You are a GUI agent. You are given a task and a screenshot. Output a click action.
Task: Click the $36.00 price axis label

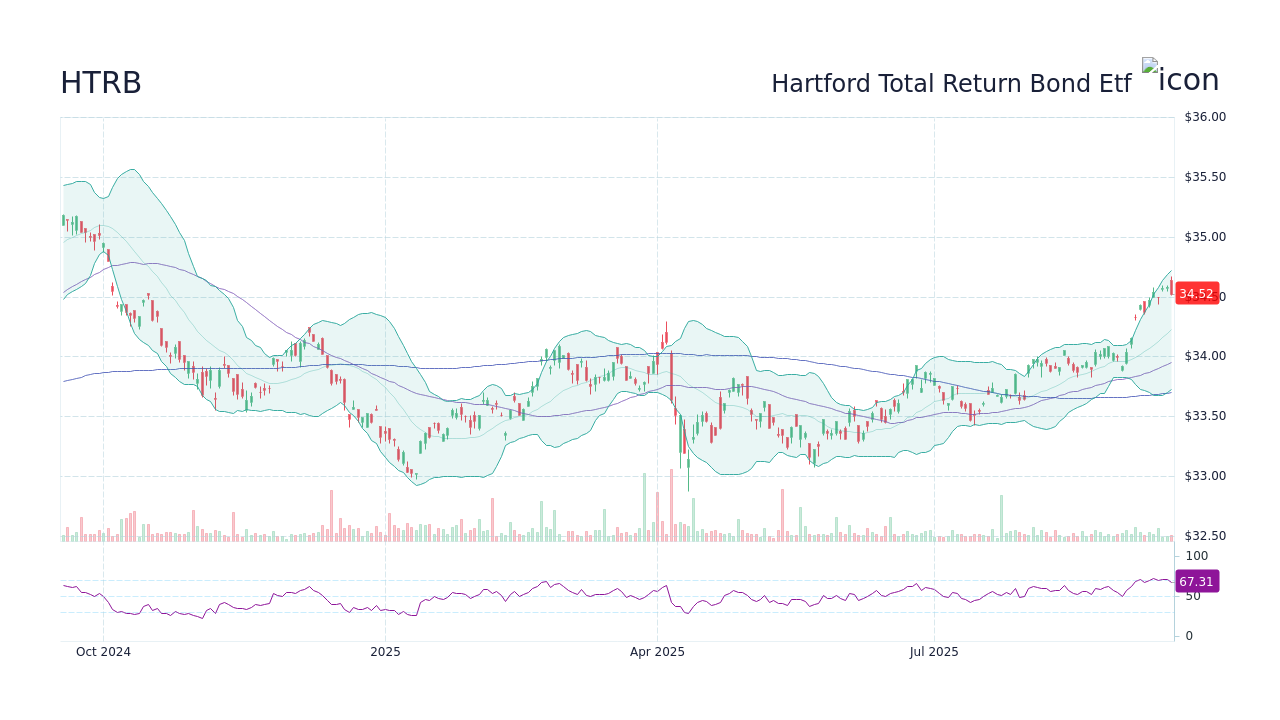coord(1203,116)
